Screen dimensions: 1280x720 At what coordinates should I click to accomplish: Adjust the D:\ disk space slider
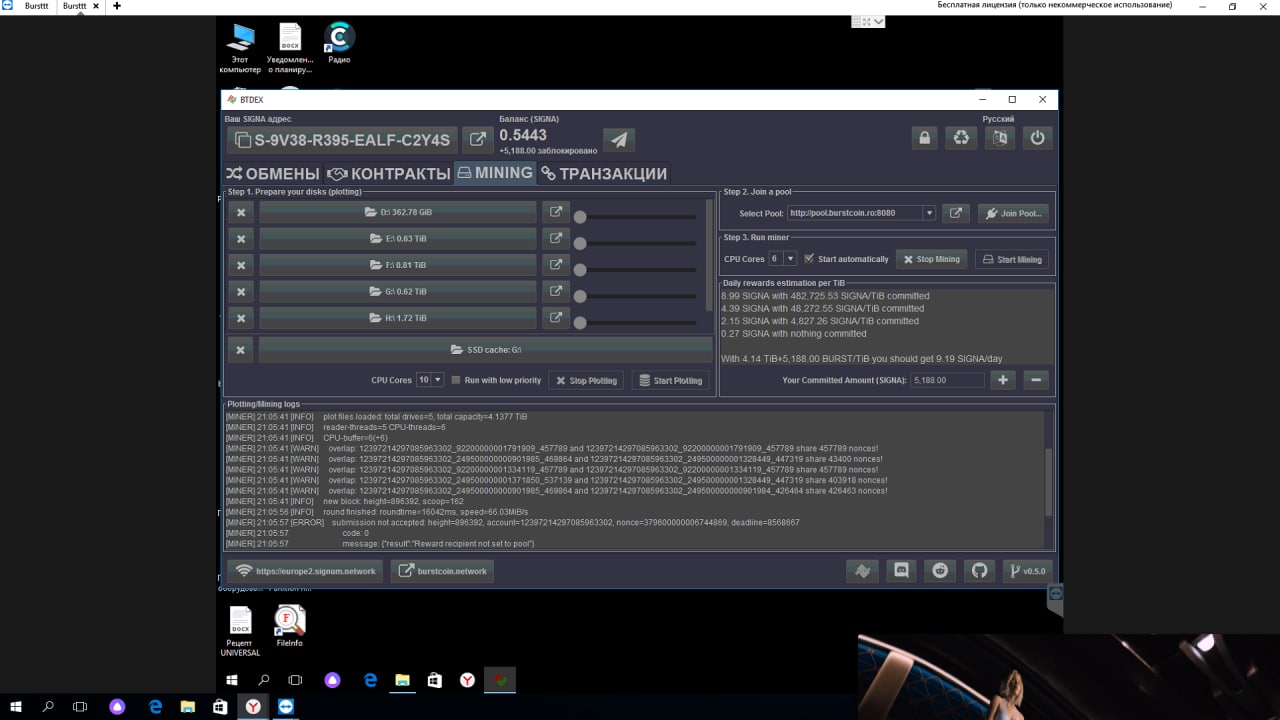[x=635, y=217]
